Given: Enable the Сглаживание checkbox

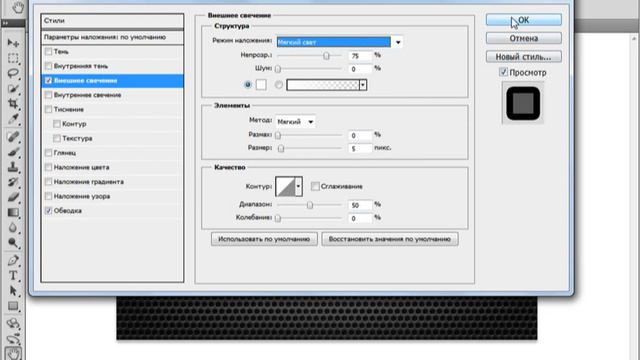Looking at the screenshot, I should (315, 186).
